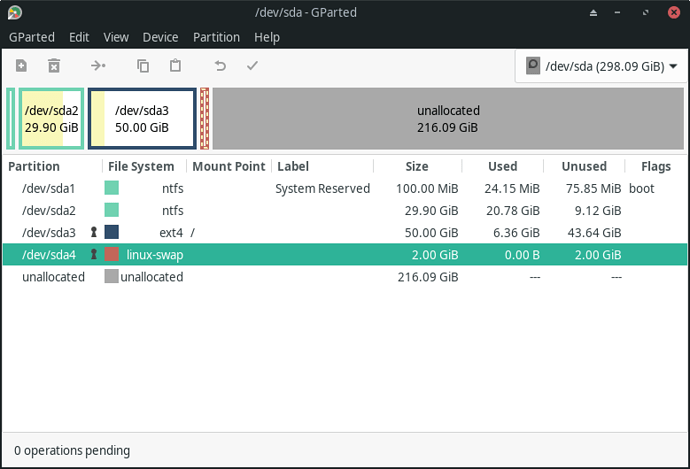
Task: Click the Resize/Move partition arrow icon
Action: tap(98, 66)
